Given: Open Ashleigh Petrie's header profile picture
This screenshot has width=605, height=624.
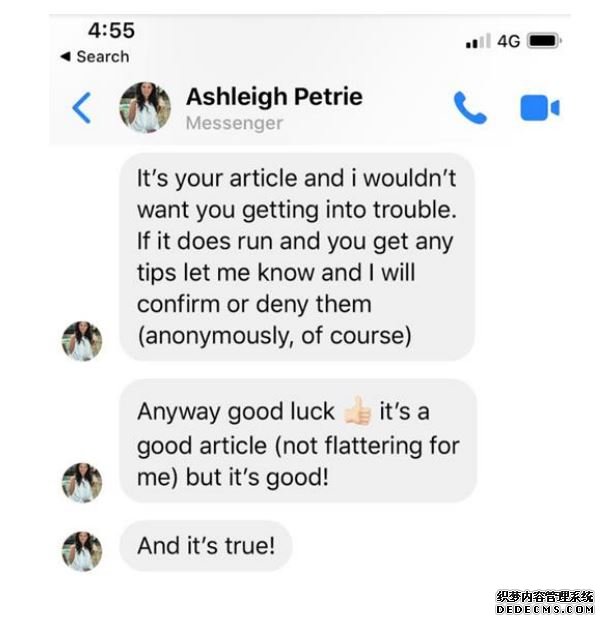Looking at the screenshot, I should [145, 107].
